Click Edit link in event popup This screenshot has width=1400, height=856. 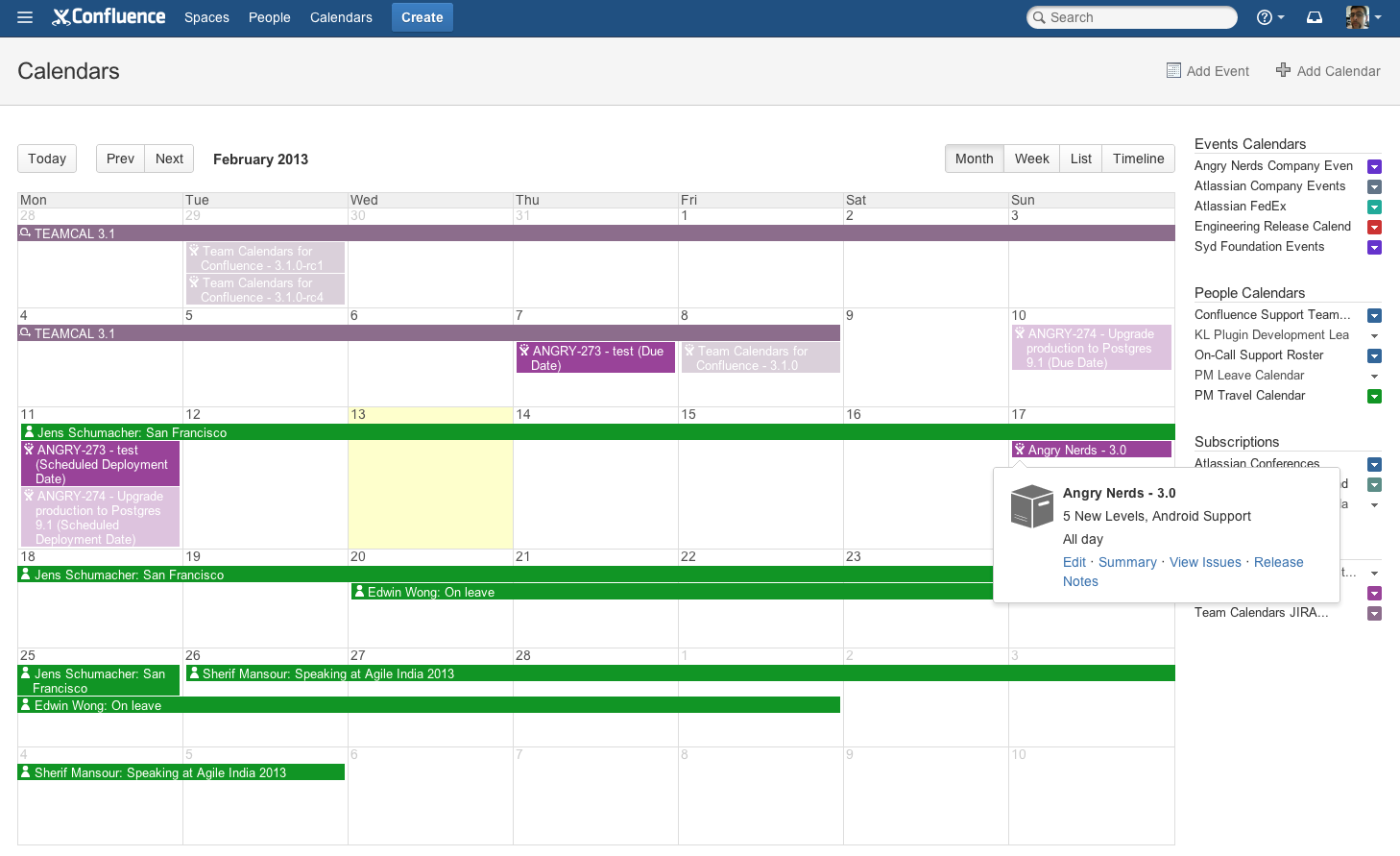click(1074, 562)
